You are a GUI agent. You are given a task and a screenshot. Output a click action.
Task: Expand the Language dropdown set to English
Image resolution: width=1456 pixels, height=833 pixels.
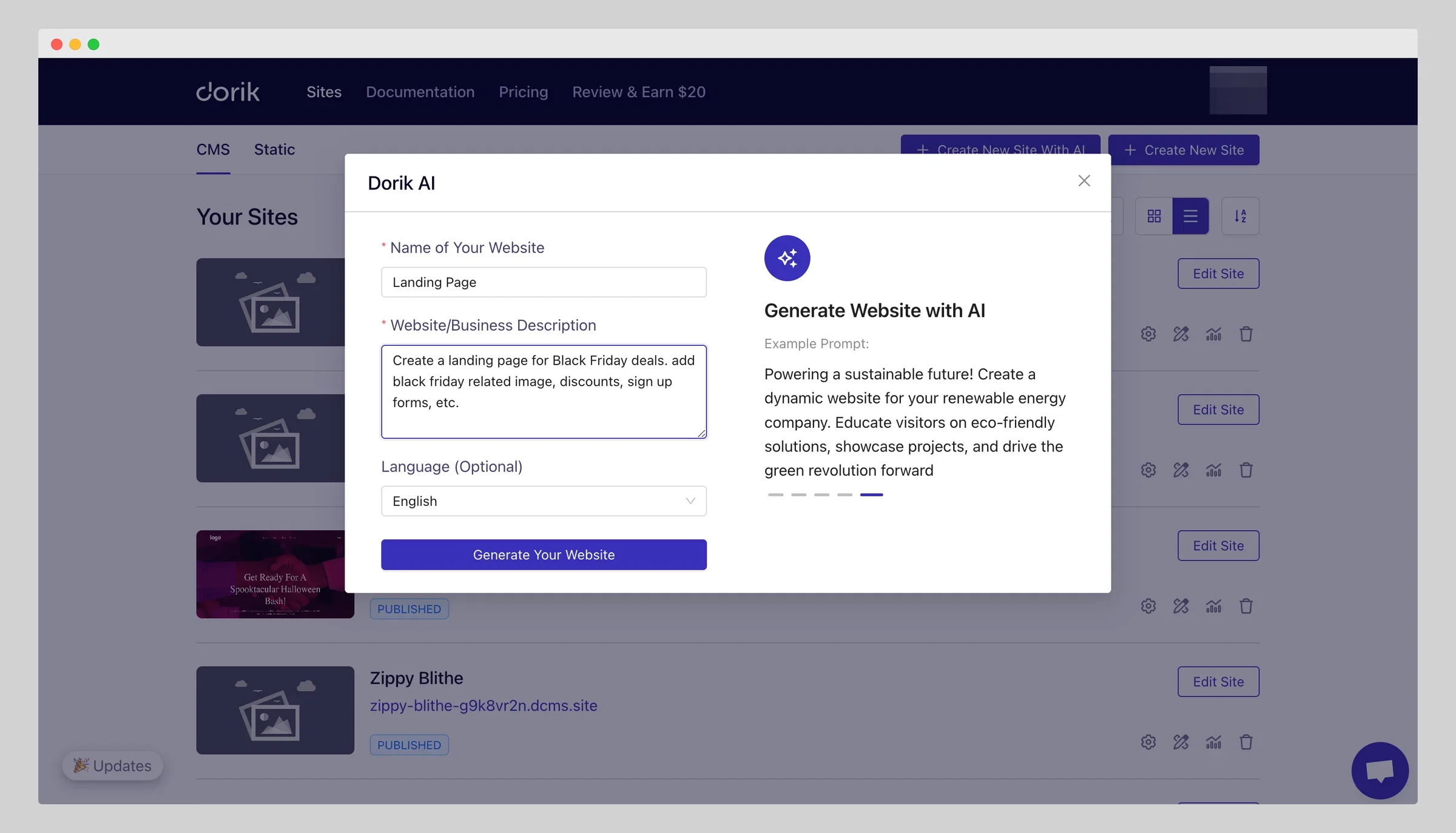[x=544, y=501]
